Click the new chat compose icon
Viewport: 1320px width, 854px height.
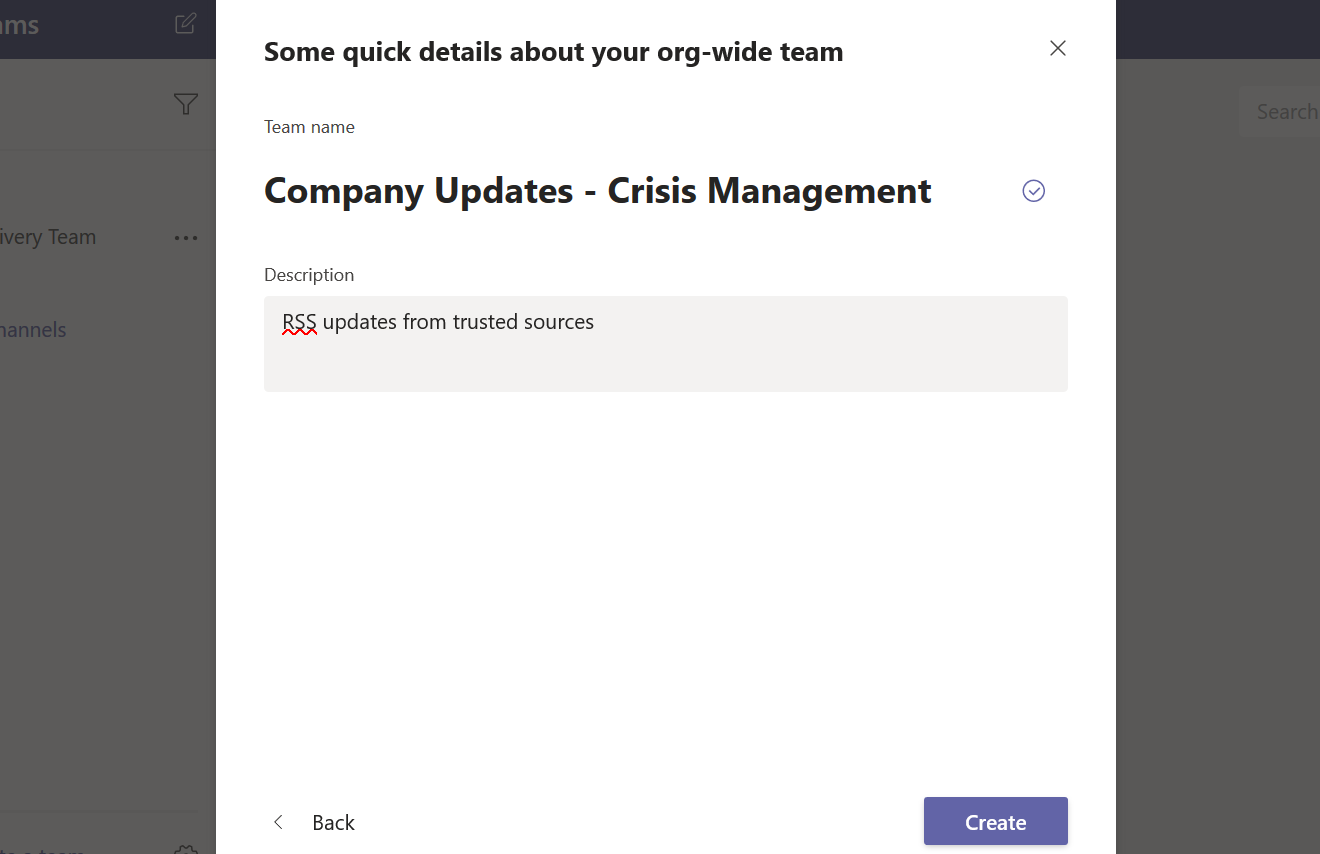(x=185, y=24)
